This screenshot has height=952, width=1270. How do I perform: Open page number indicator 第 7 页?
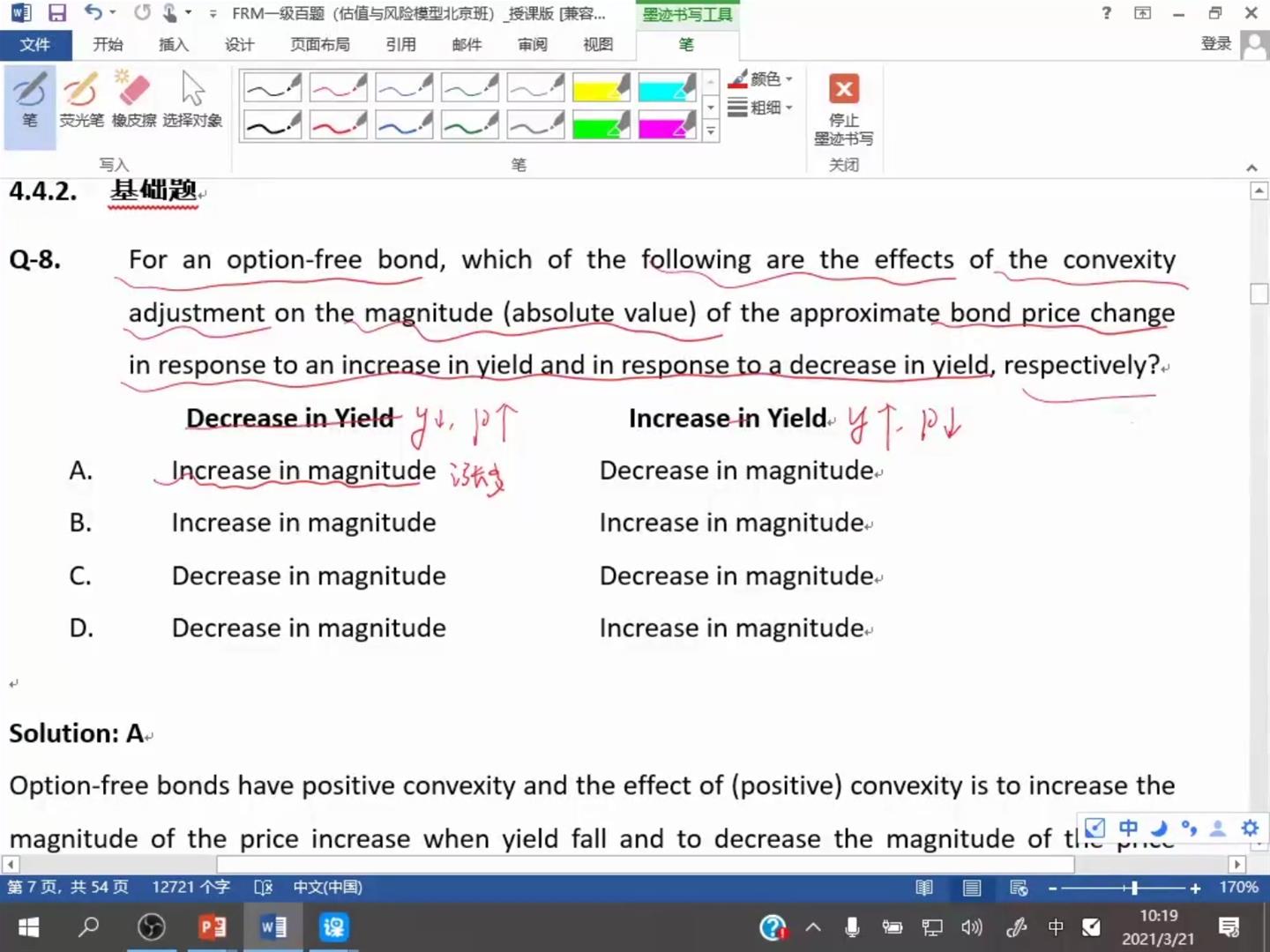[x=68, y=887]
